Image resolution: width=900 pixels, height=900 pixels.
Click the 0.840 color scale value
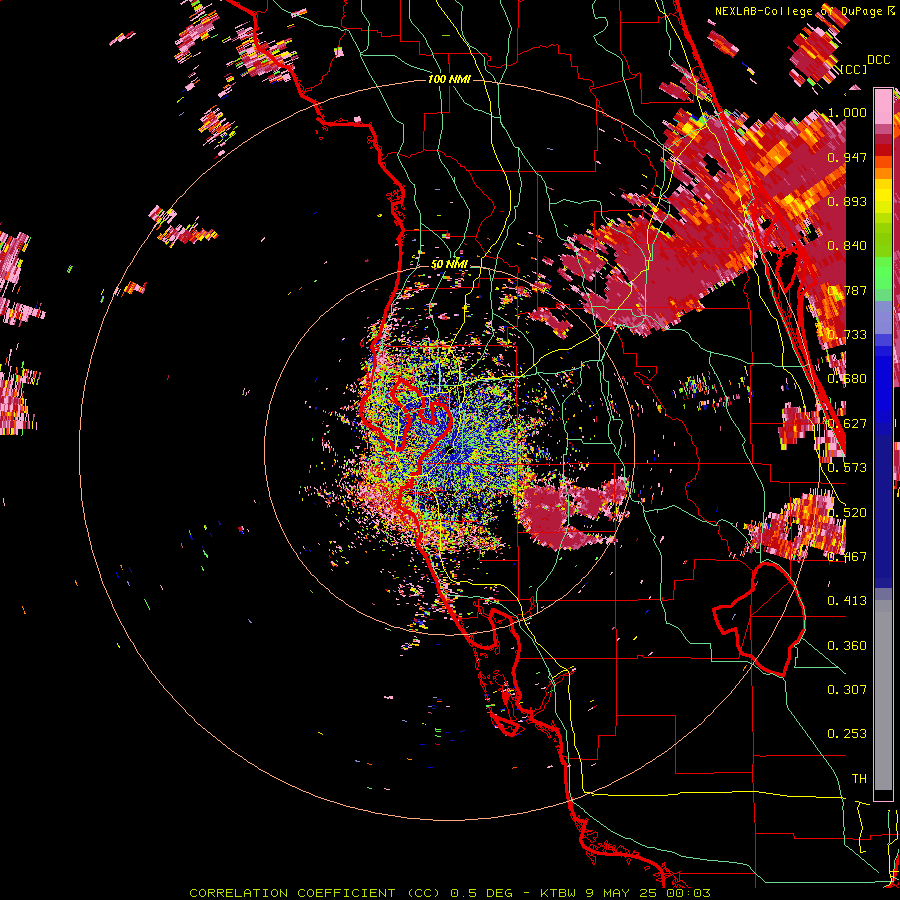click(847, 246)
